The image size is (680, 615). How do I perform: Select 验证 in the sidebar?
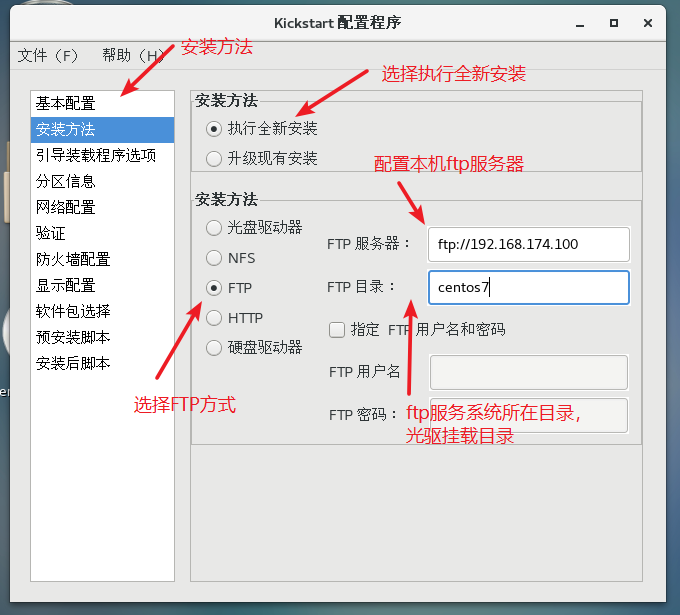click(102, 233)
